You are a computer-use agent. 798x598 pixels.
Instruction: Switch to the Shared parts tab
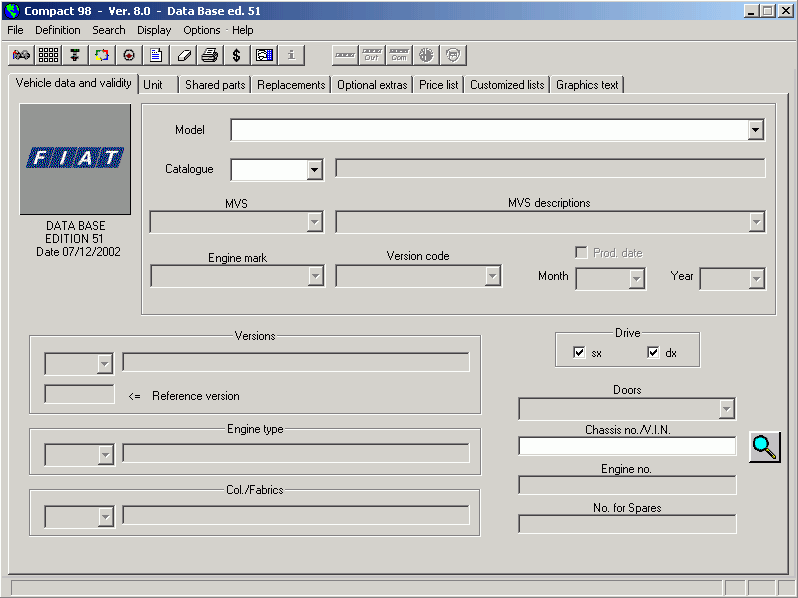click(x=215, y=85)
